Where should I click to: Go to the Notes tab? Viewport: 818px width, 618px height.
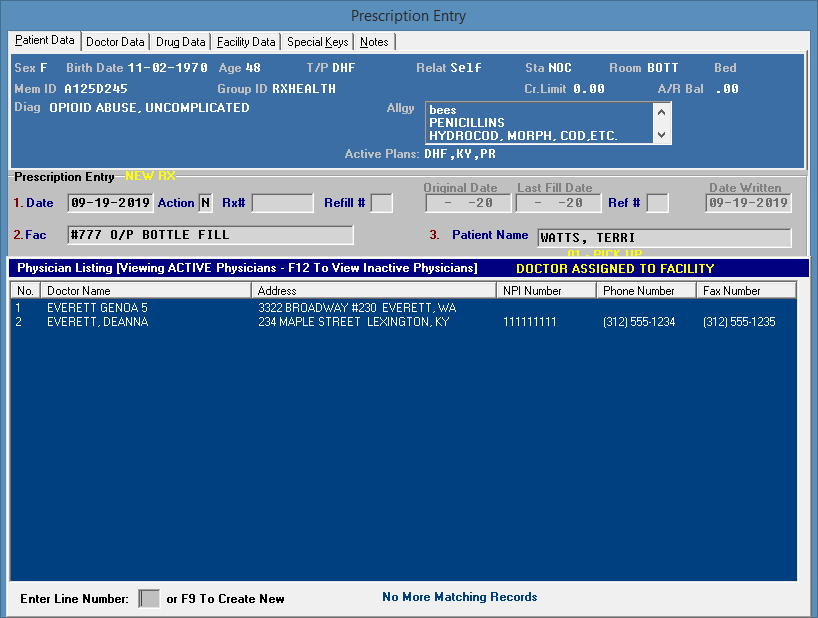click(x=374, y=42)
